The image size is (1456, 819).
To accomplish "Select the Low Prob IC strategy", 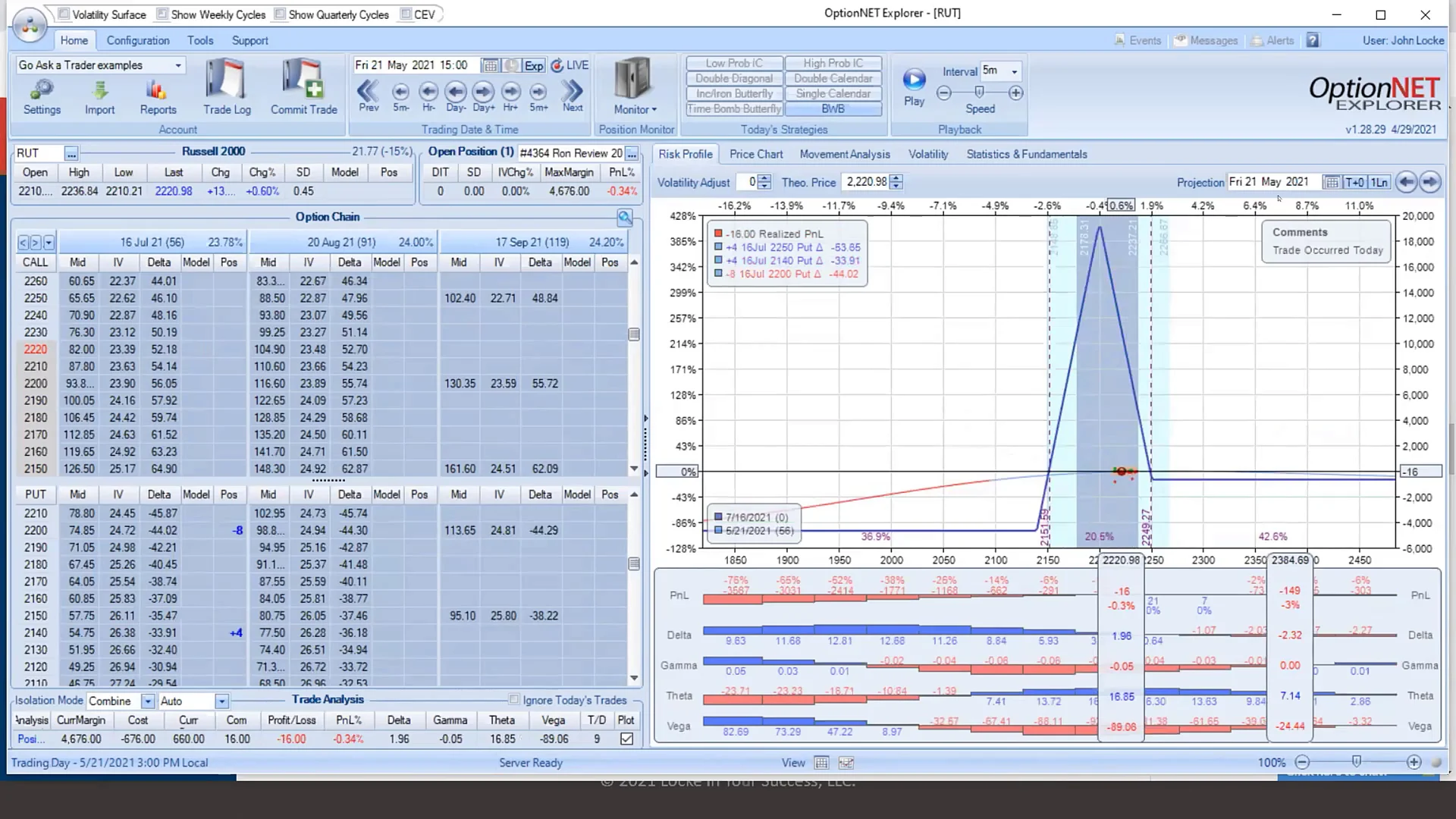I will tap(734, 63).
